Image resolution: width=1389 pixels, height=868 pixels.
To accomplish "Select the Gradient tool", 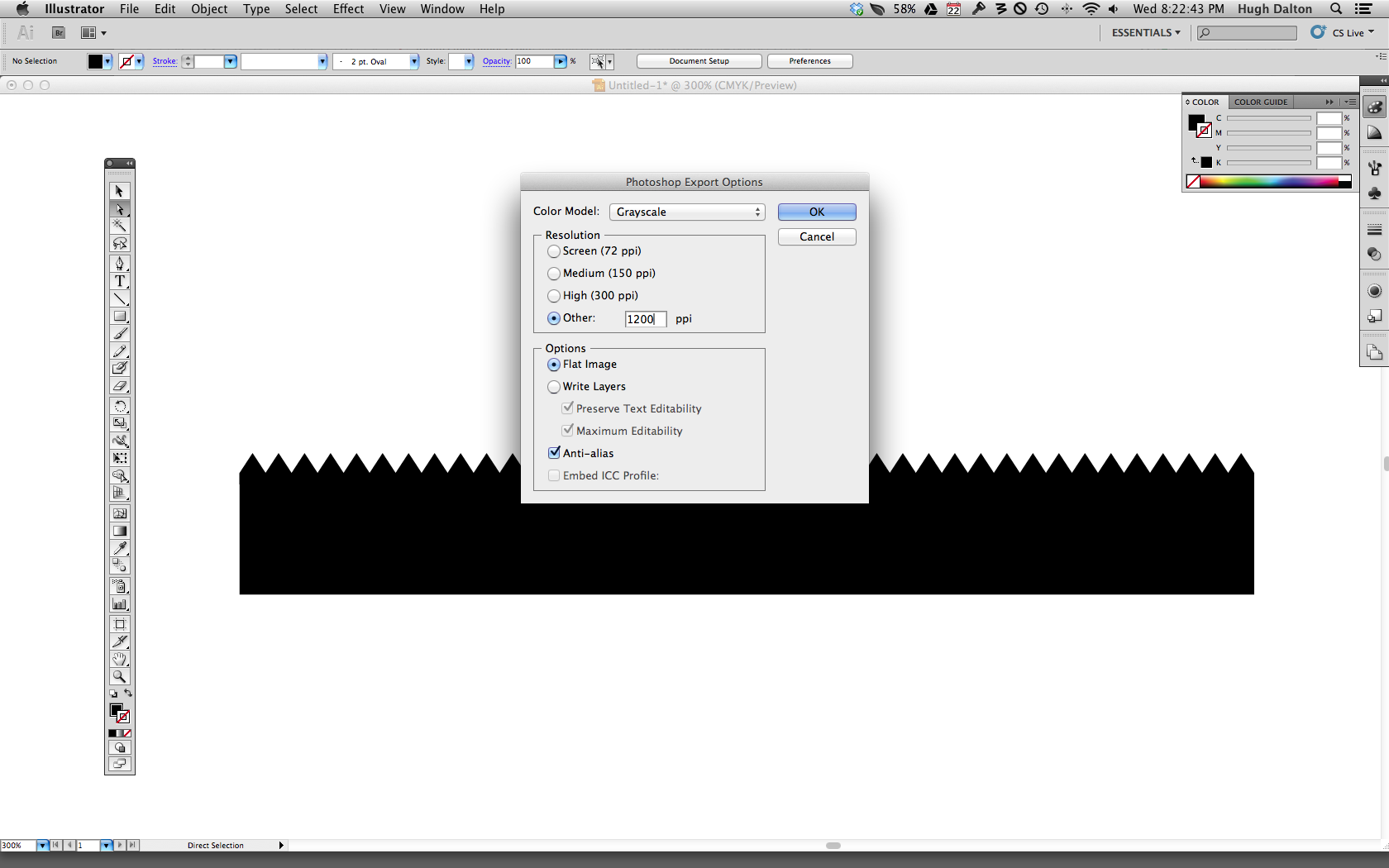I will tap(120, 531).
